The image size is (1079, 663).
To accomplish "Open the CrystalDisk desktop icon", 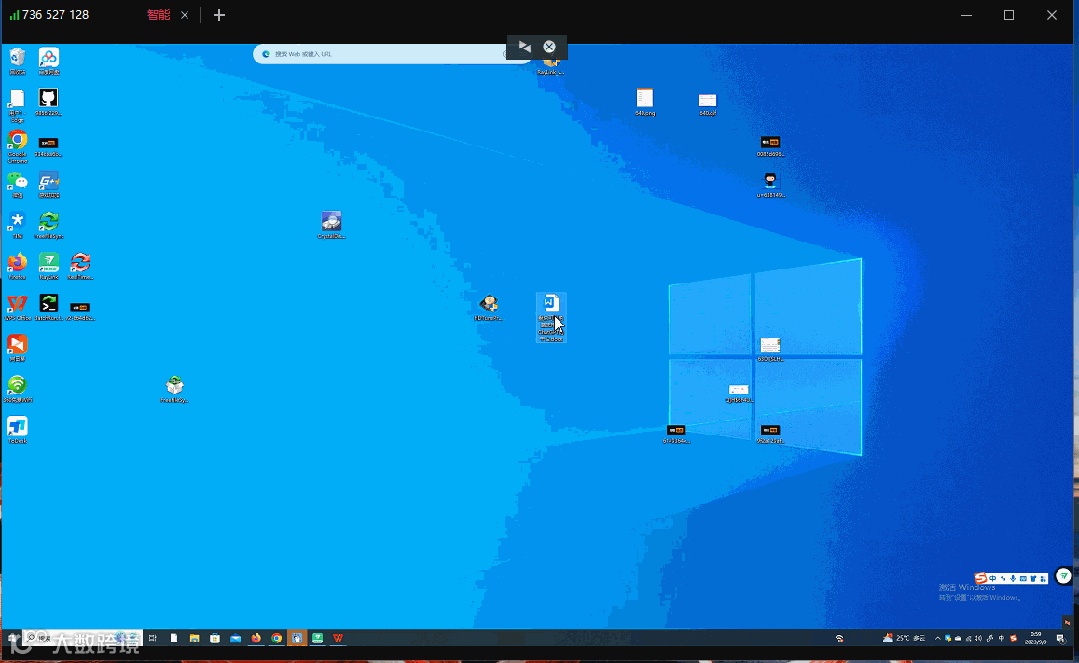I will [x=331, y=224].
